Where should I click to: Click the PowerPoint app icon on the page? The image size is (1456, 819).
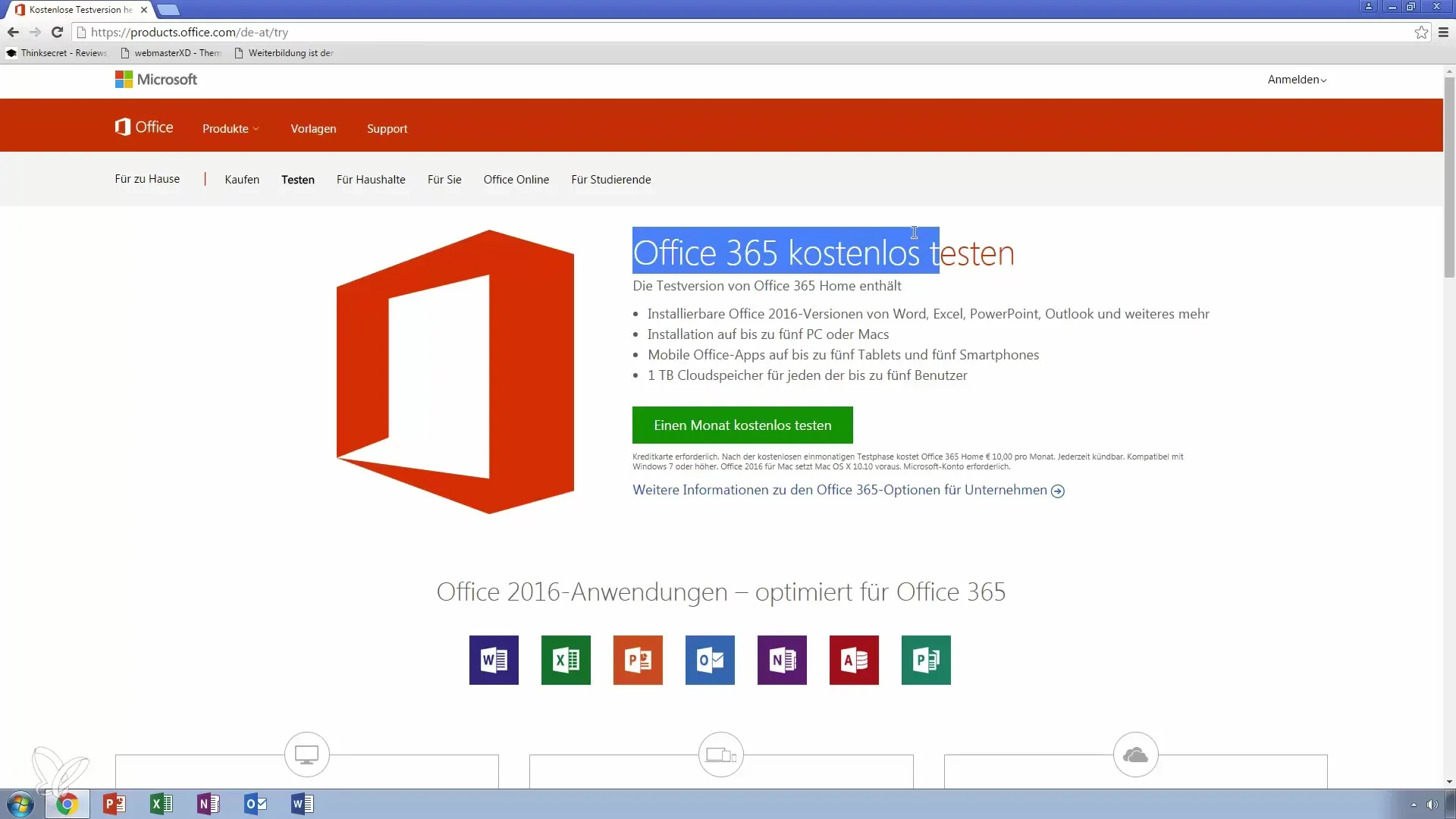(638, 660)
